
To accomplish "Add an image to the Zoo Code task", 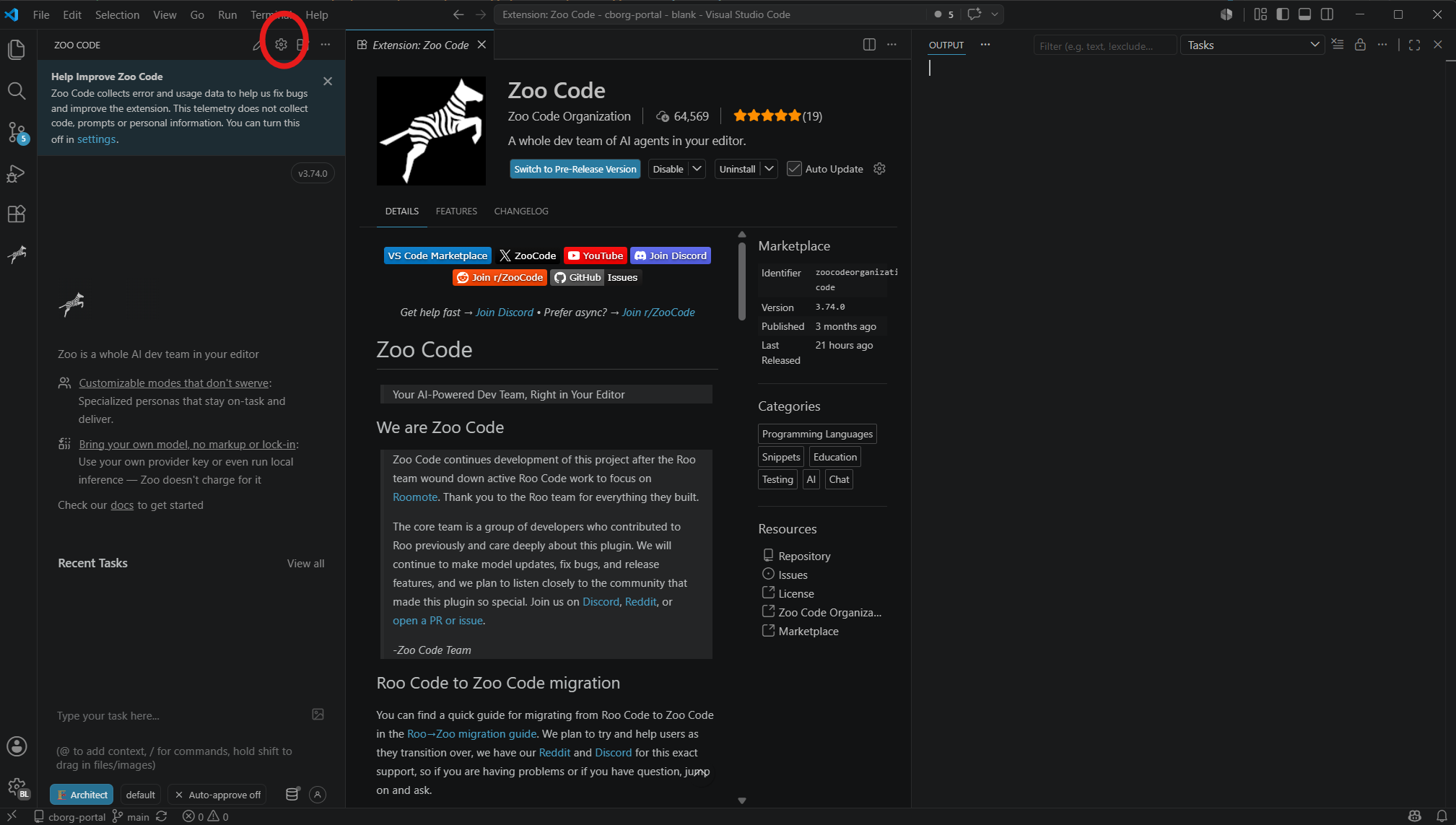I will pos(318,715).
